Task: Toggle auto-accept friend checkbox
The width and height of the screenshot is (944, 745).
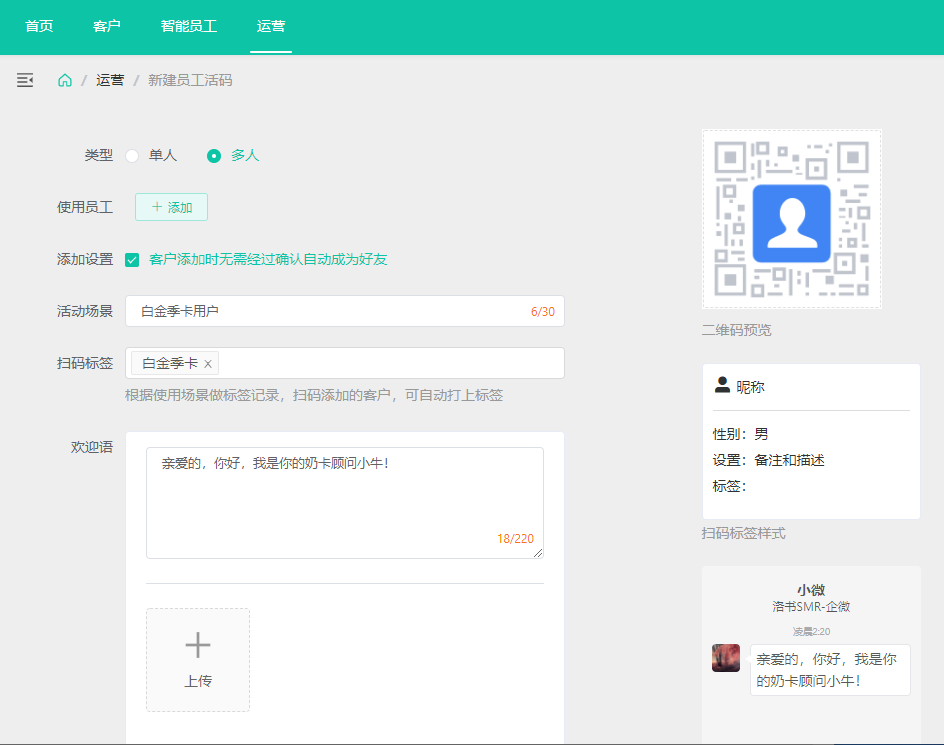Action: pyautogui.click(x=132, y=260)
